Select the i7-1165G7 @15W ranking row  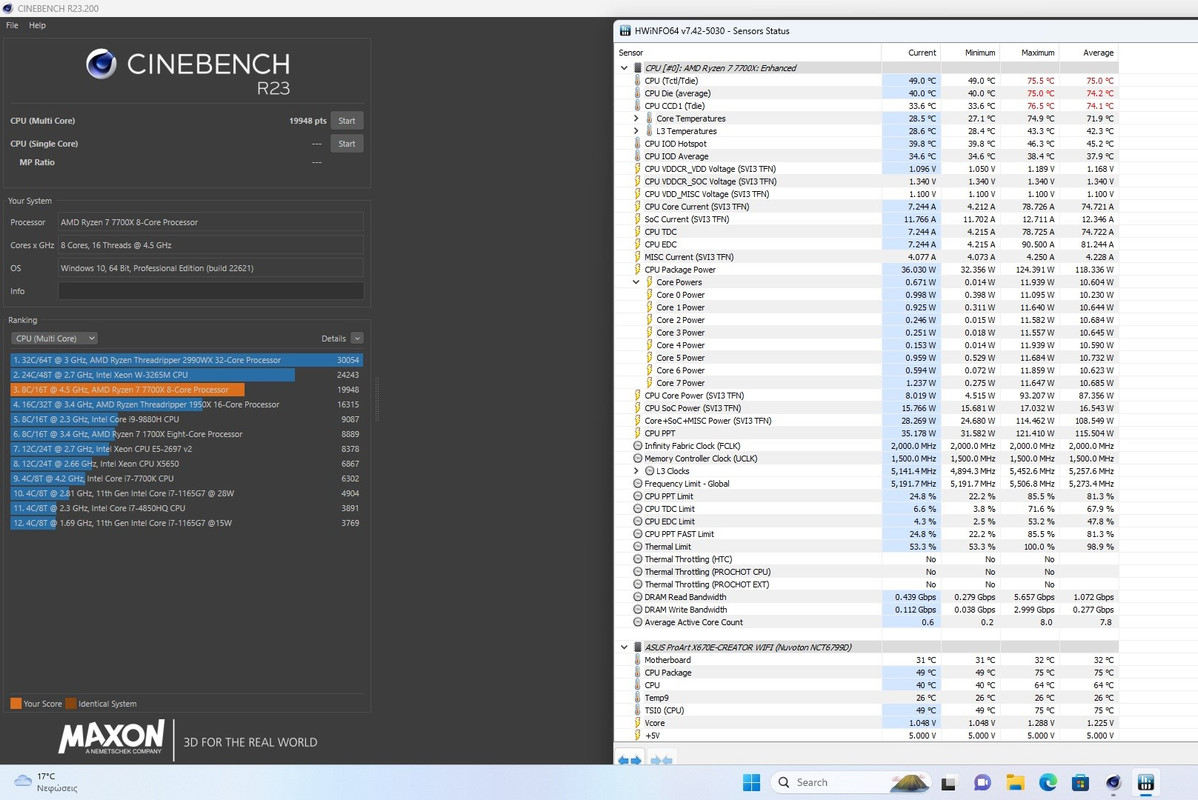pyautogui.click(x=186, y=523)
